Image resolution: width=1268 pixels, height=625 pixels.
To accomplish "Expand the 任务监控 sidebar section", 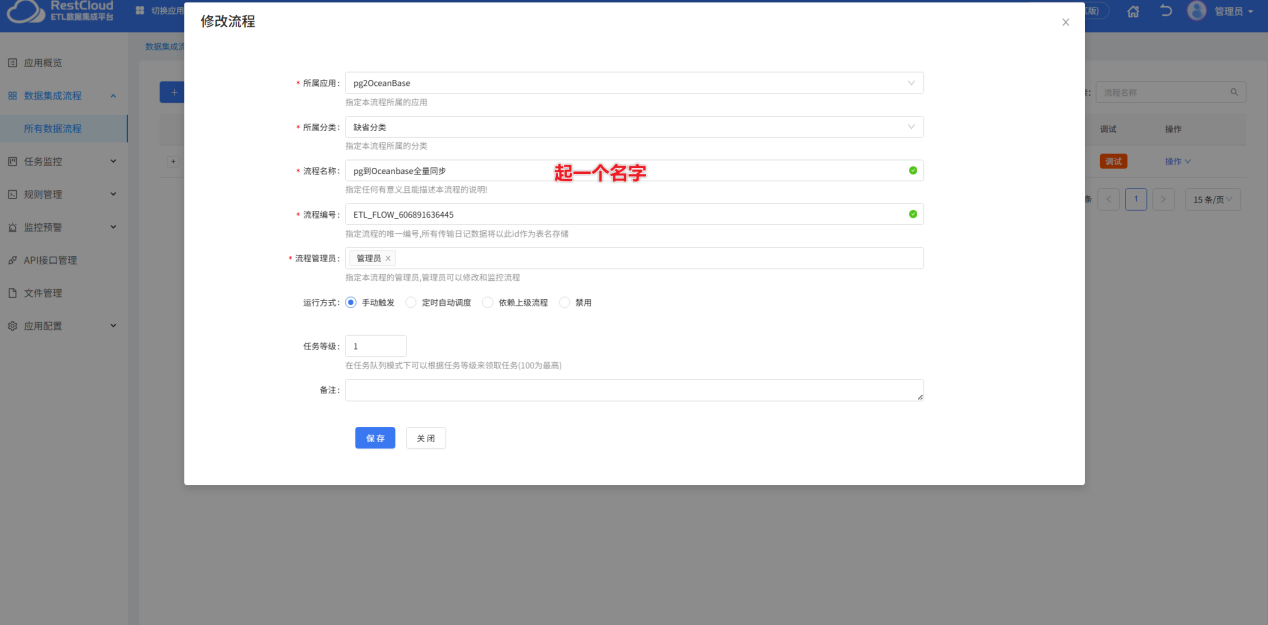I will [x=113, y=161].
